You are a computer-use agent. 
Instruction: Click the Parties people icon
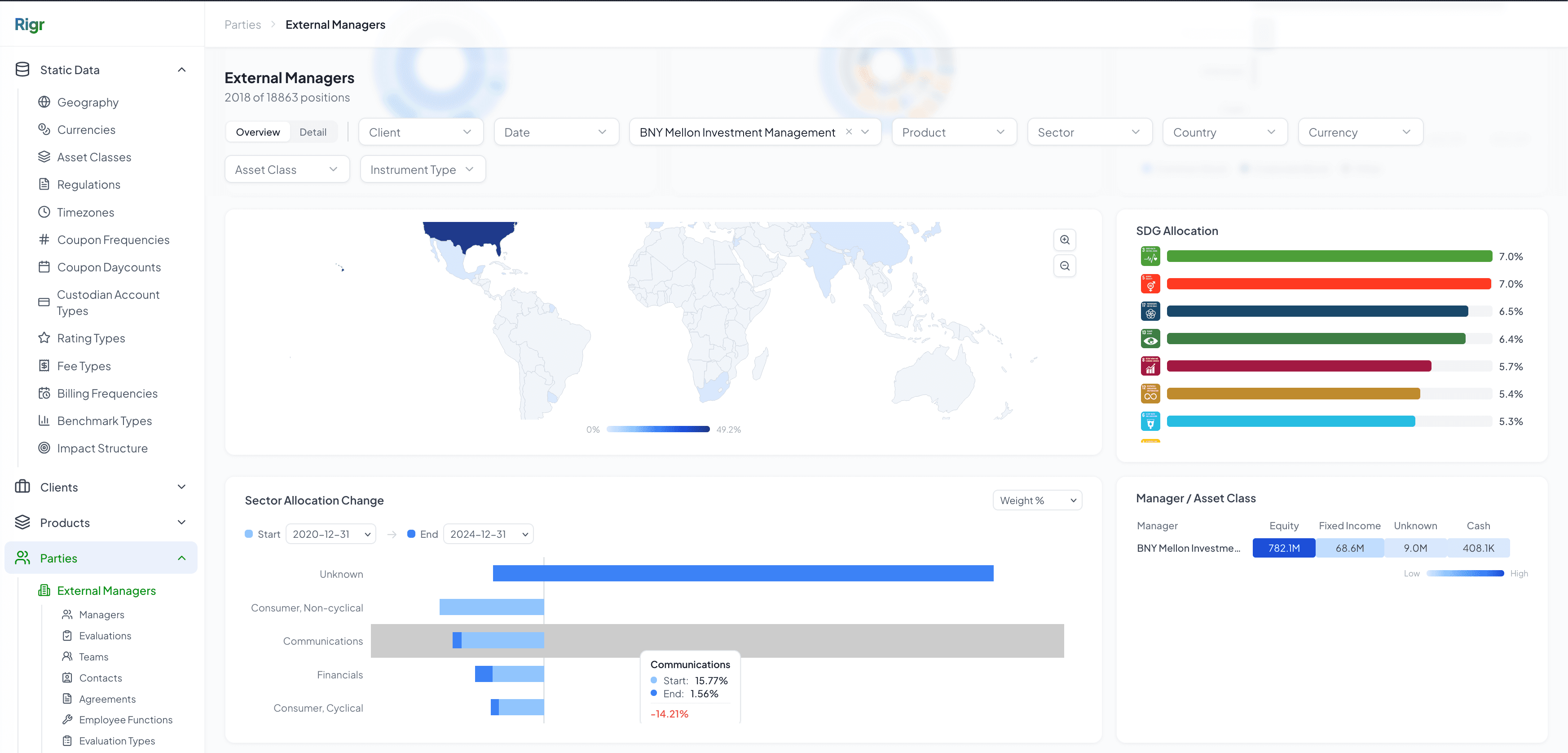tap(22, 558)
